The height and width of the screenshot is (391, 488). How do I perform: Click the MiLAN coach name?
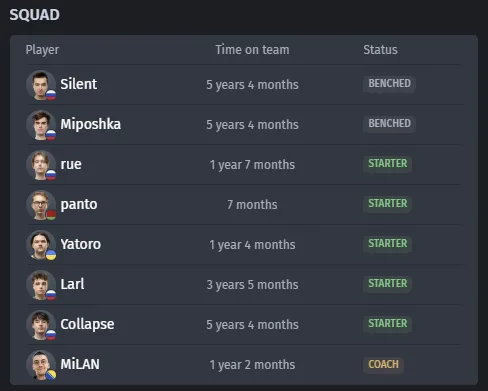[x=80, y=364]
